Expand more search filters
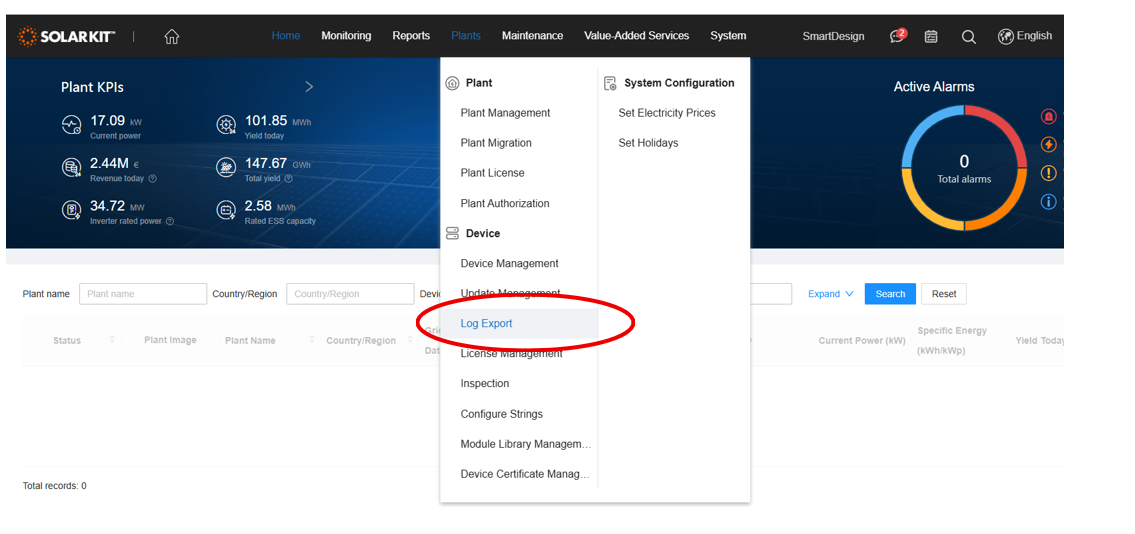 (830, 294)
